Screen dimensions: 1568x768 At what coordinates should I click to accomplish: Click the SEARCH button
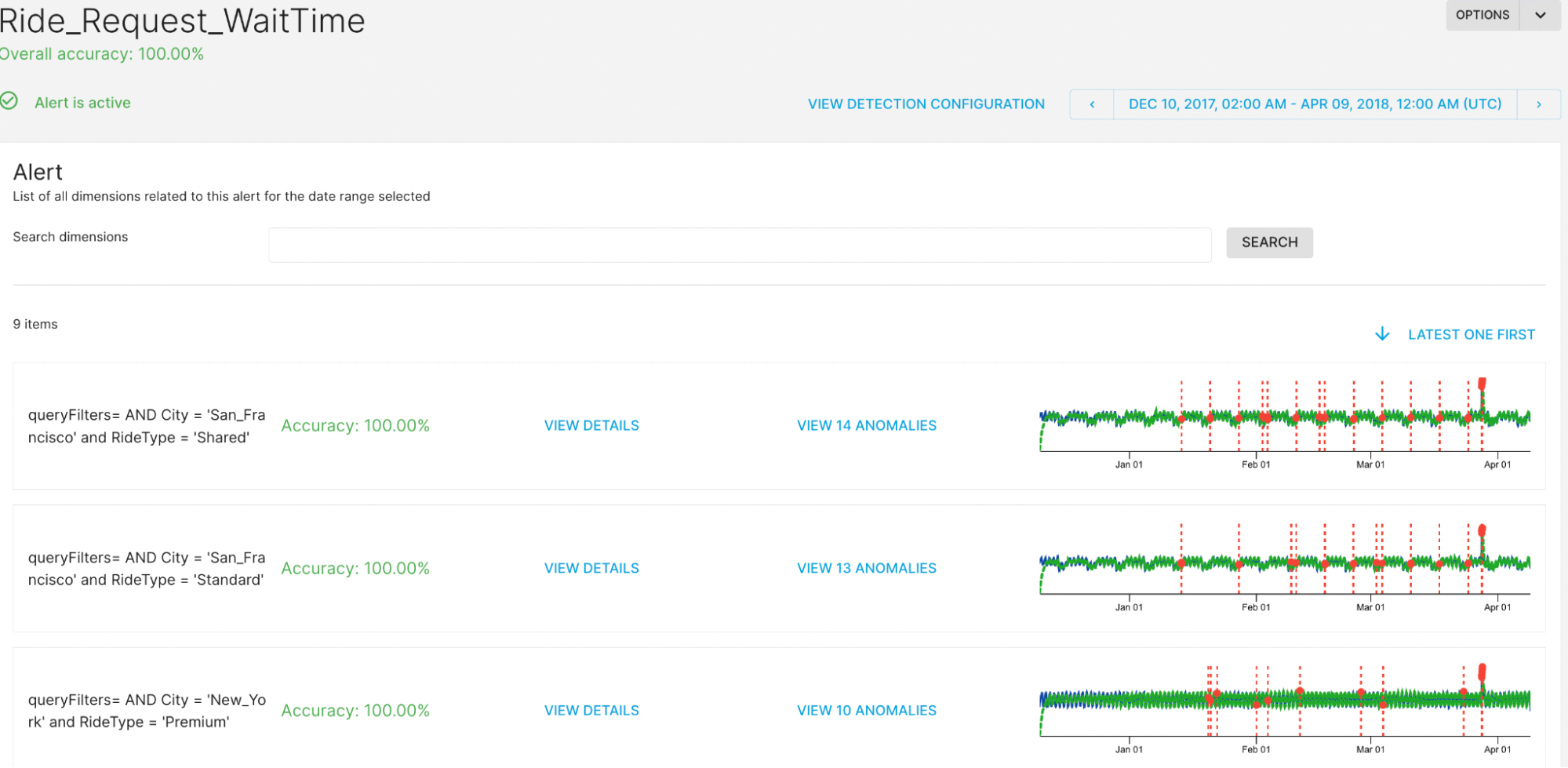[1269, 242]
